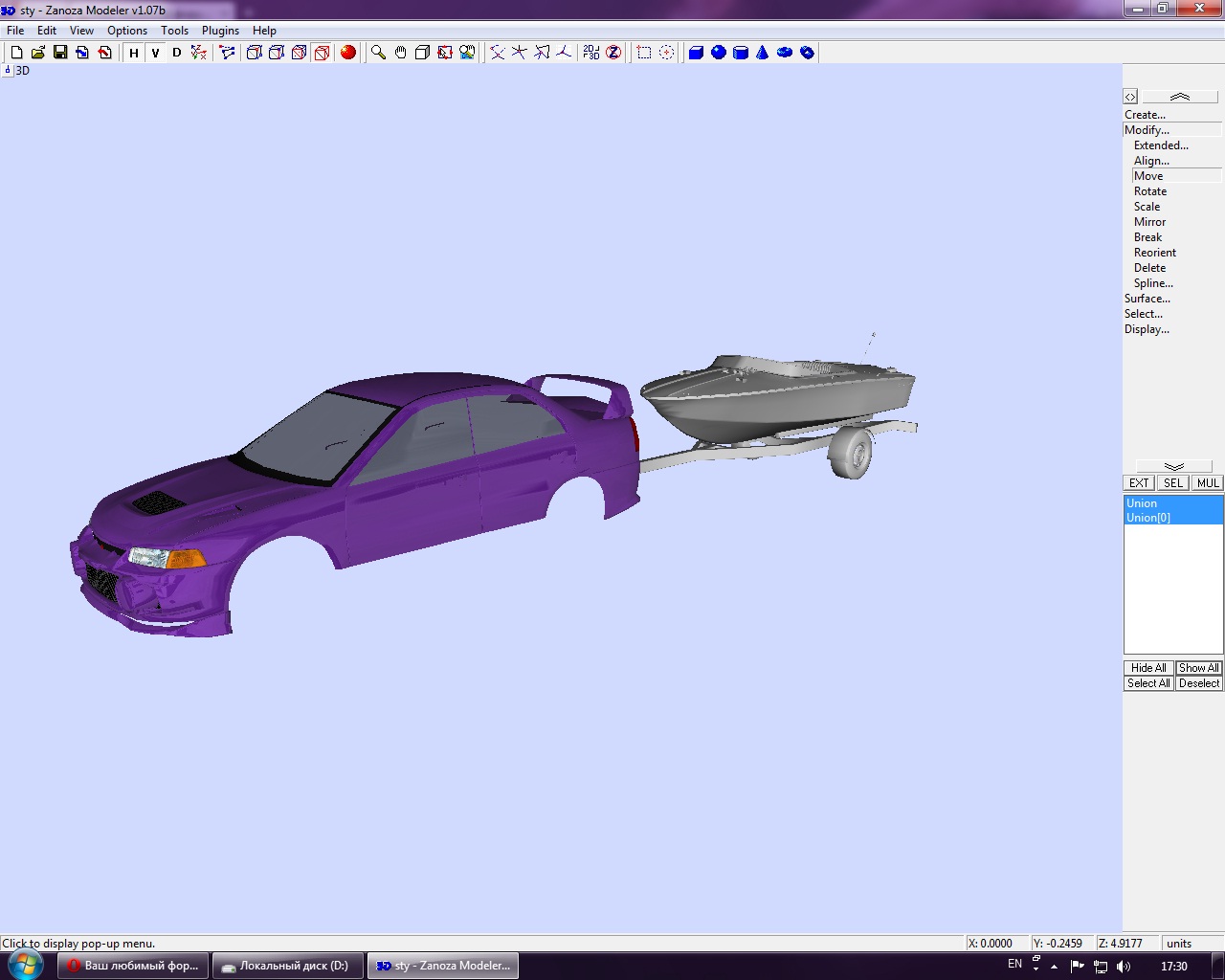1225x980 pixels.
Task: Select object level red cube icon
Action: pos(322,53)
